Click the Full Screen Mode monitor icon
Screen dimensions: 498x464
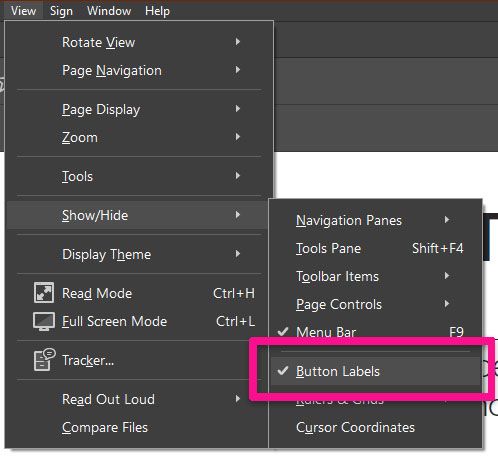tap(44, 321)
